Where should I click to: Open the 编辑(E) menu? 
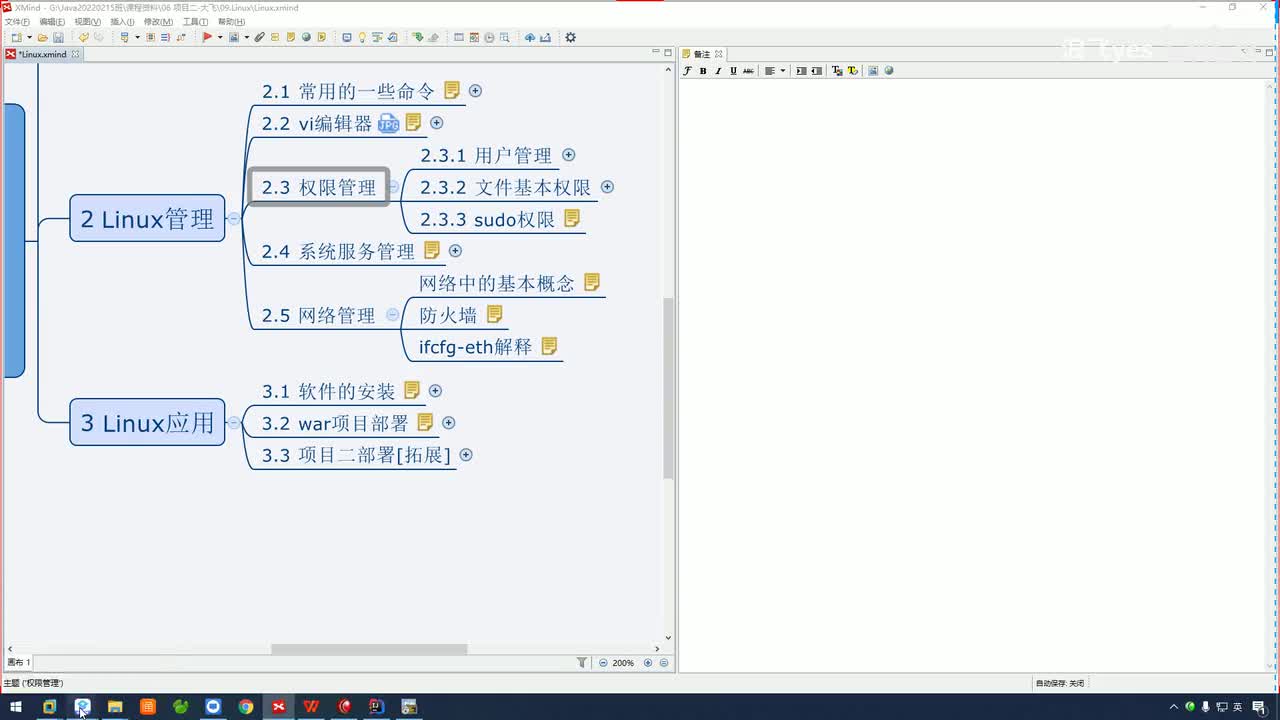[x=52, y=21]
